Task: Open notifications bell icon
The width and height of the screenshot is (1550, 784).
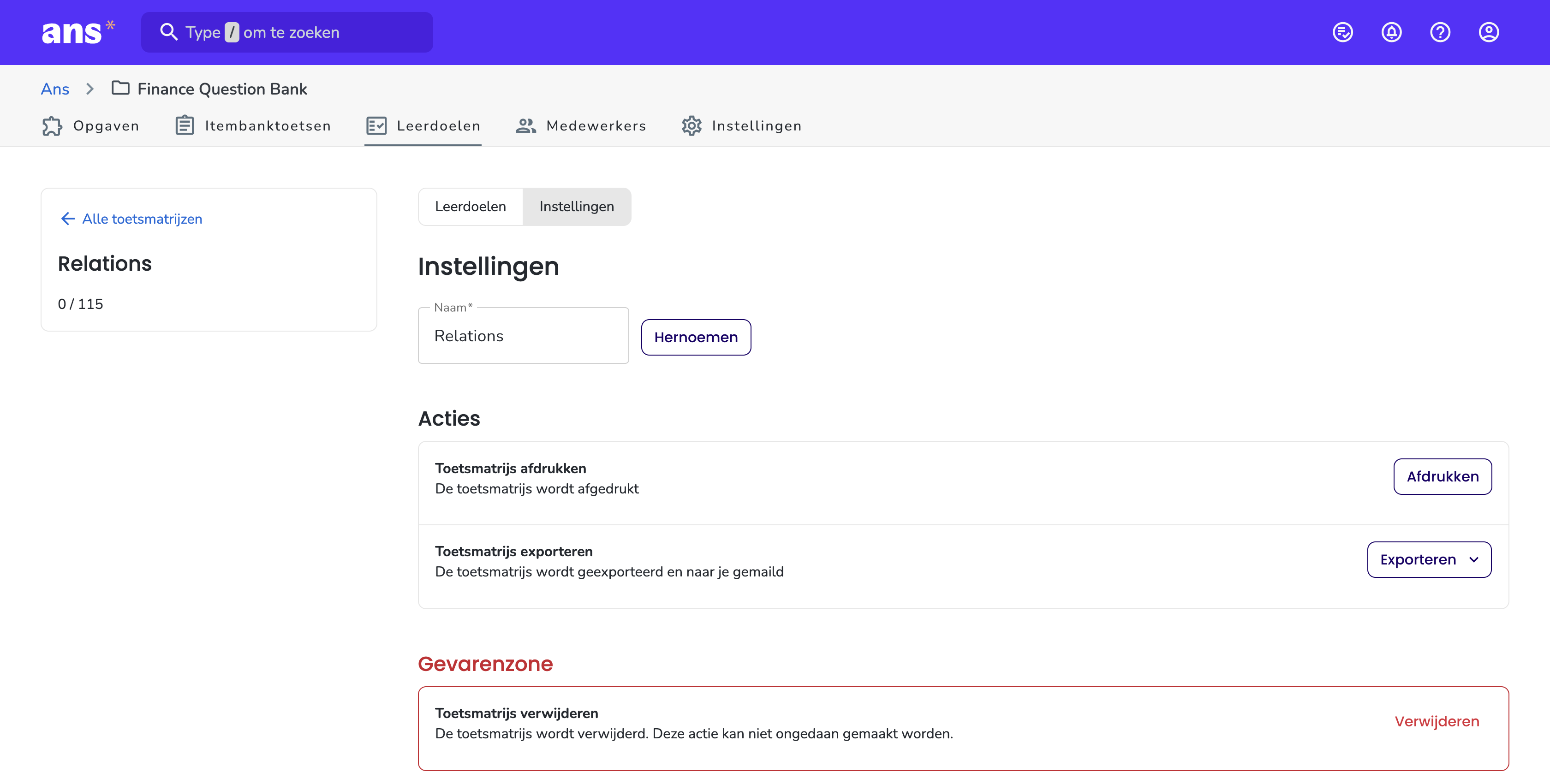Action: (1392, 32)
